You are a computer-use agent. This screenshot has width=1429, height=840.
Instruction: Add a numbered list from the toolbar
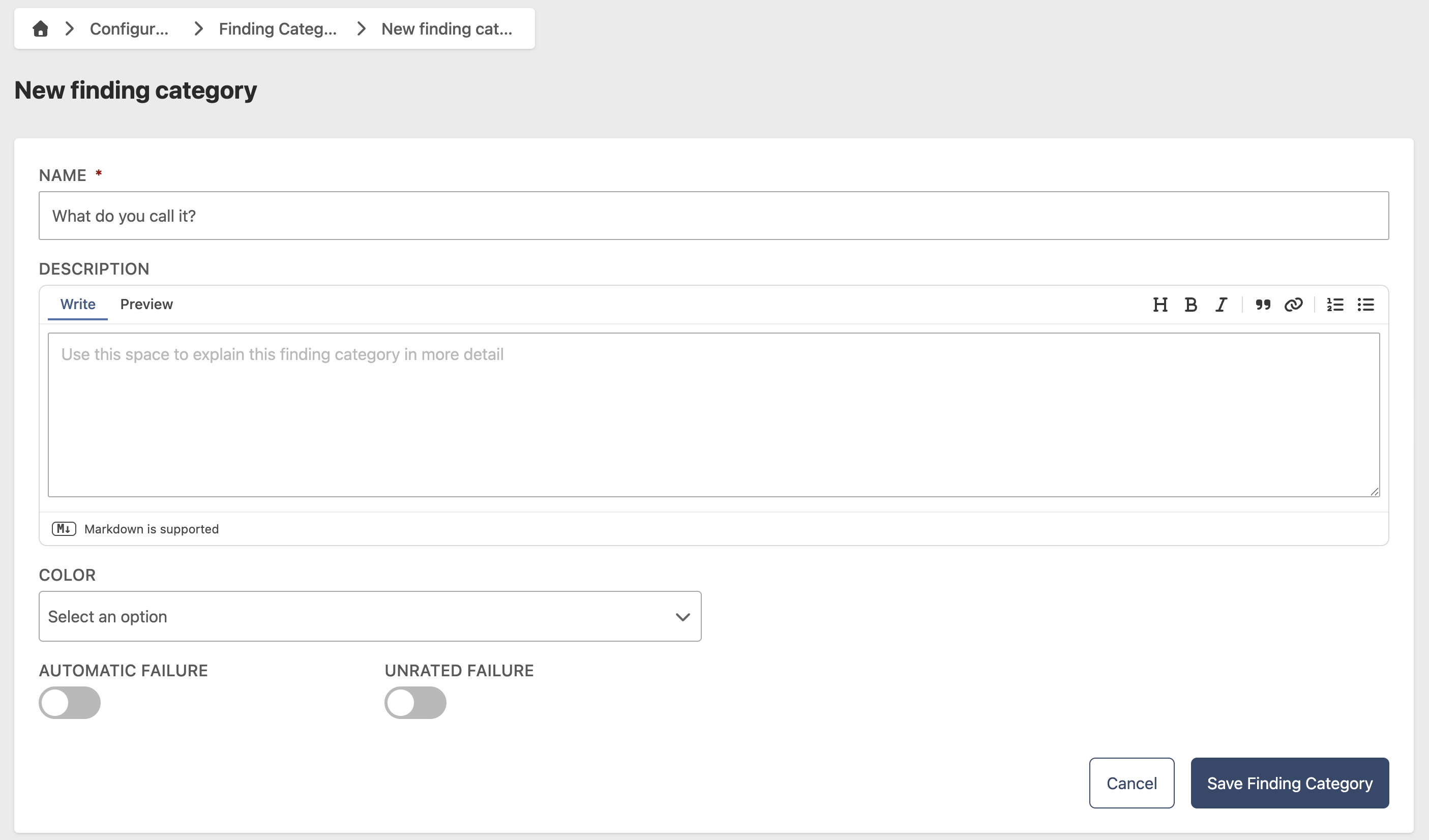[1335, 305]
